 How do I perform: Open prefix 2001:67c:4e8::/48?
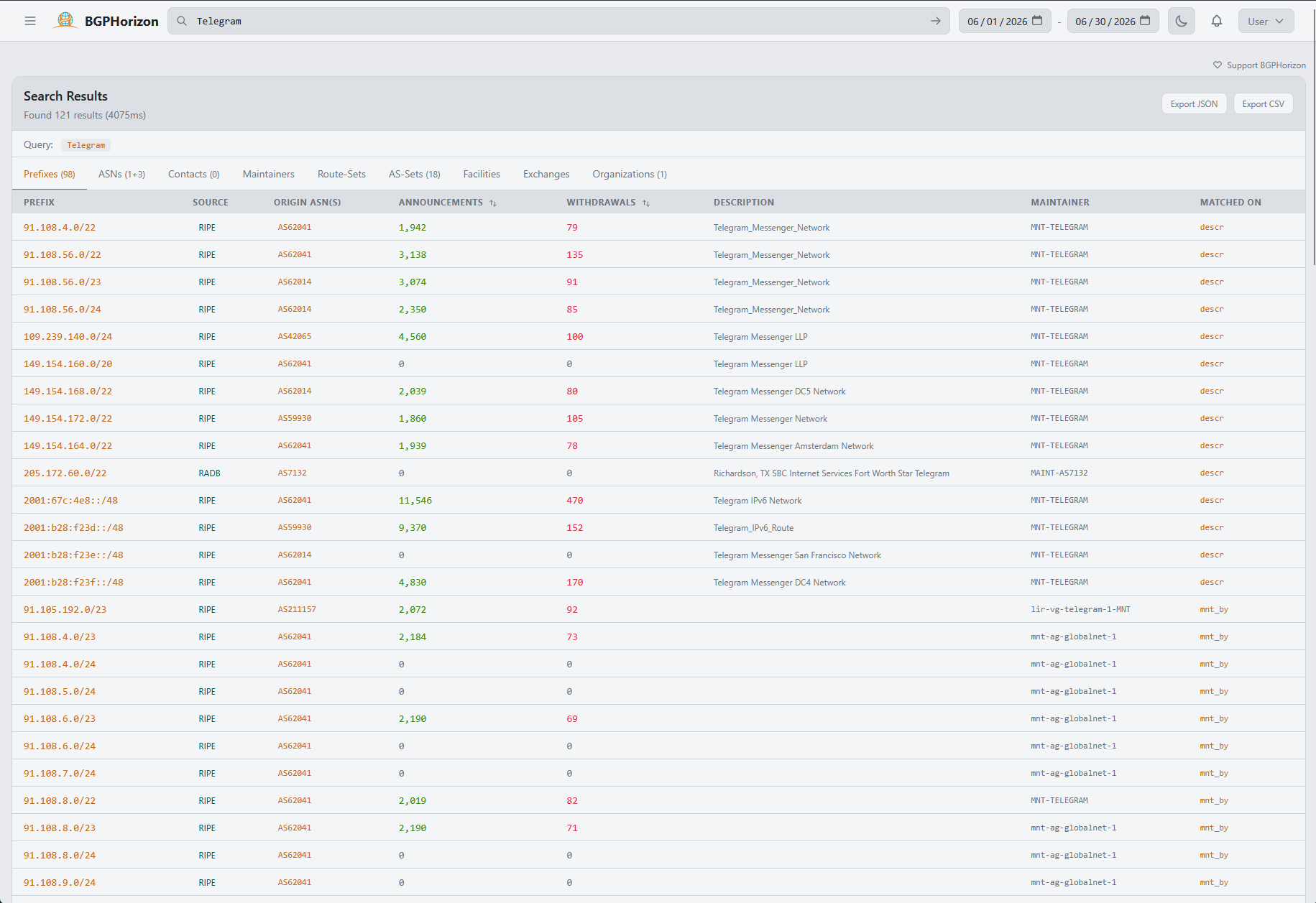pyautogui.click(x=70, y=501)
